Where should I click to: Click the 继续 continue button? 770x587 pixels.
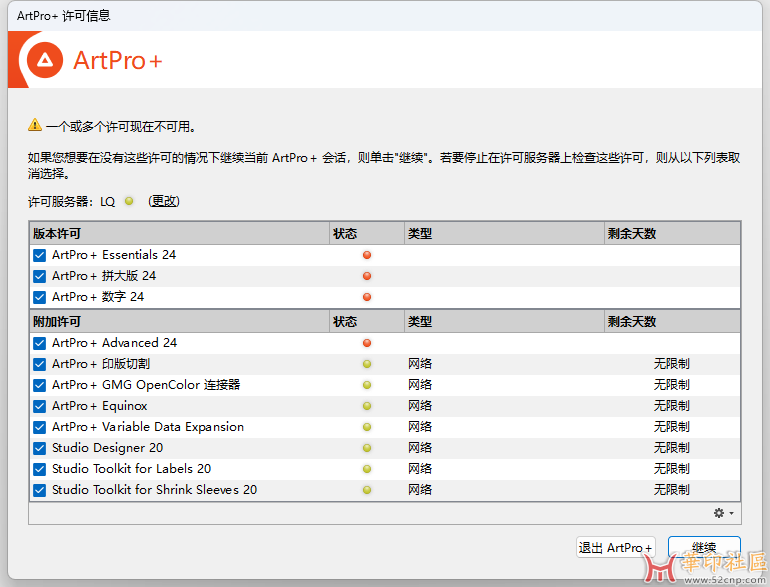coord(704,547)
